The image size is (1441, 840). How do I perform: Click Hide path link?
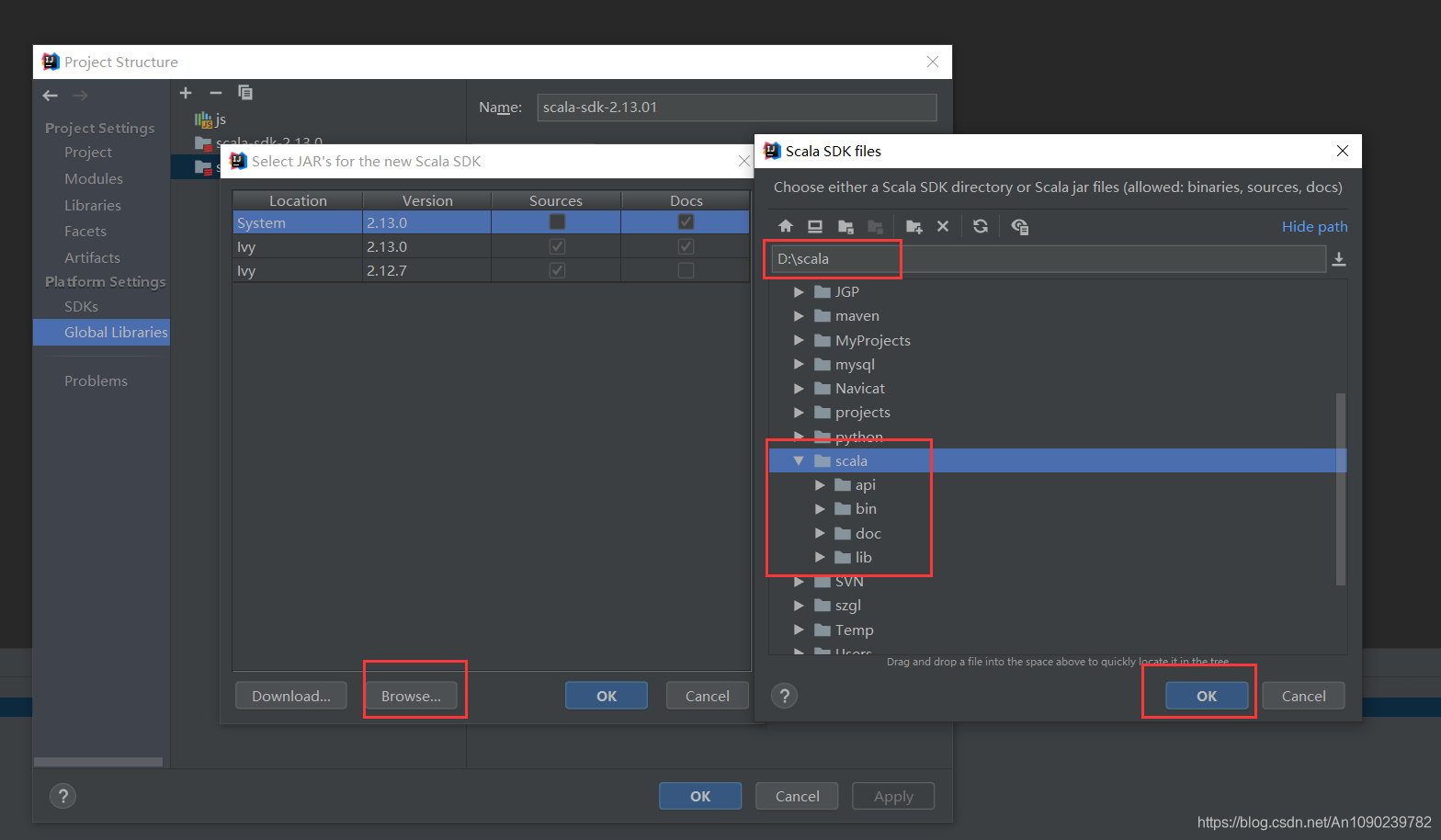coord(1314,227)
